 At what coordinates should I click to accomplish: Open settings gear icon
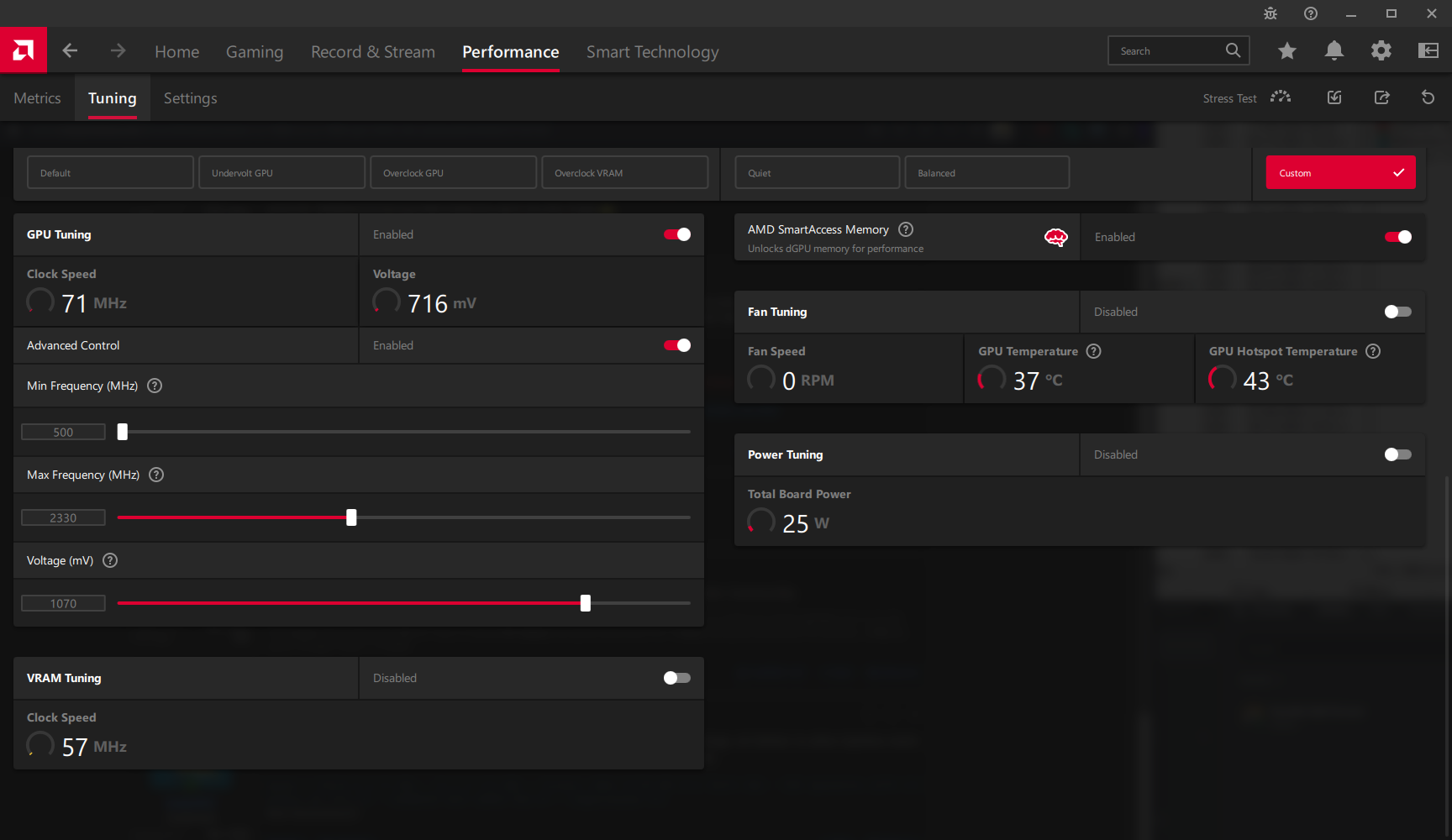point(1381,51)
